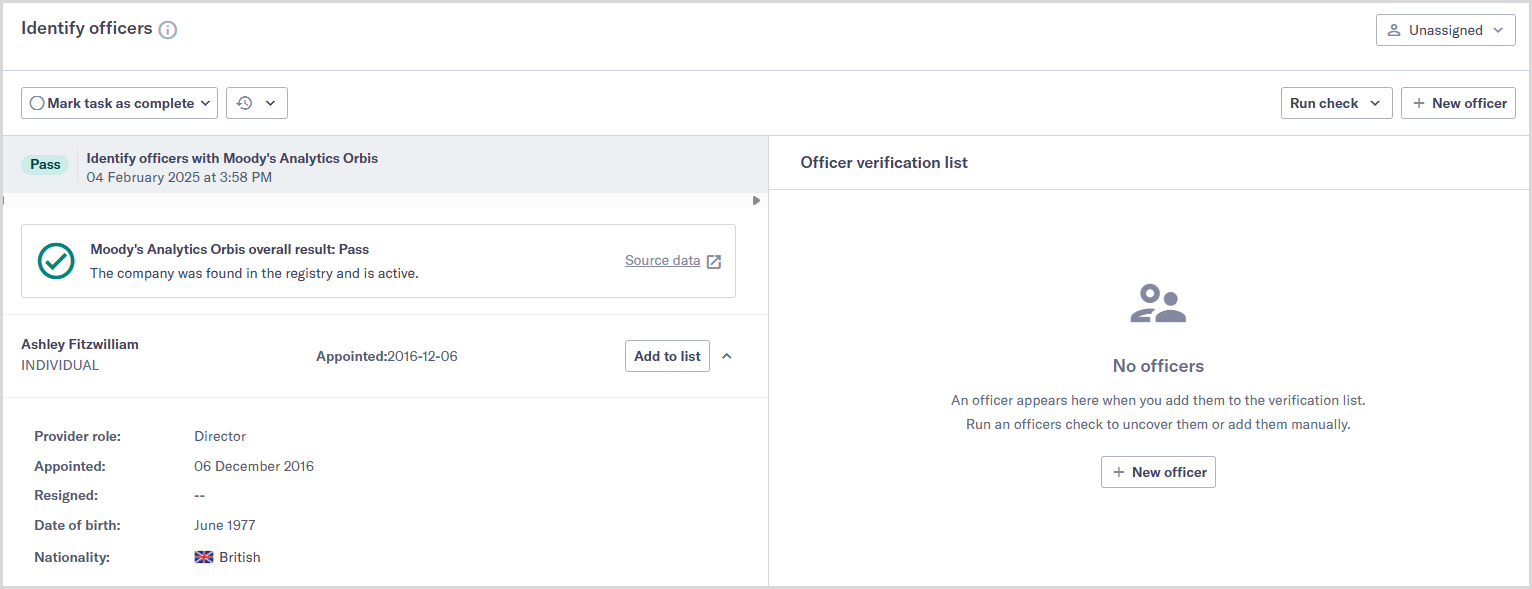This screenshot has width=1532, height=589.
Task: Click the Director provider role link
Action: [x=220, y=436]
